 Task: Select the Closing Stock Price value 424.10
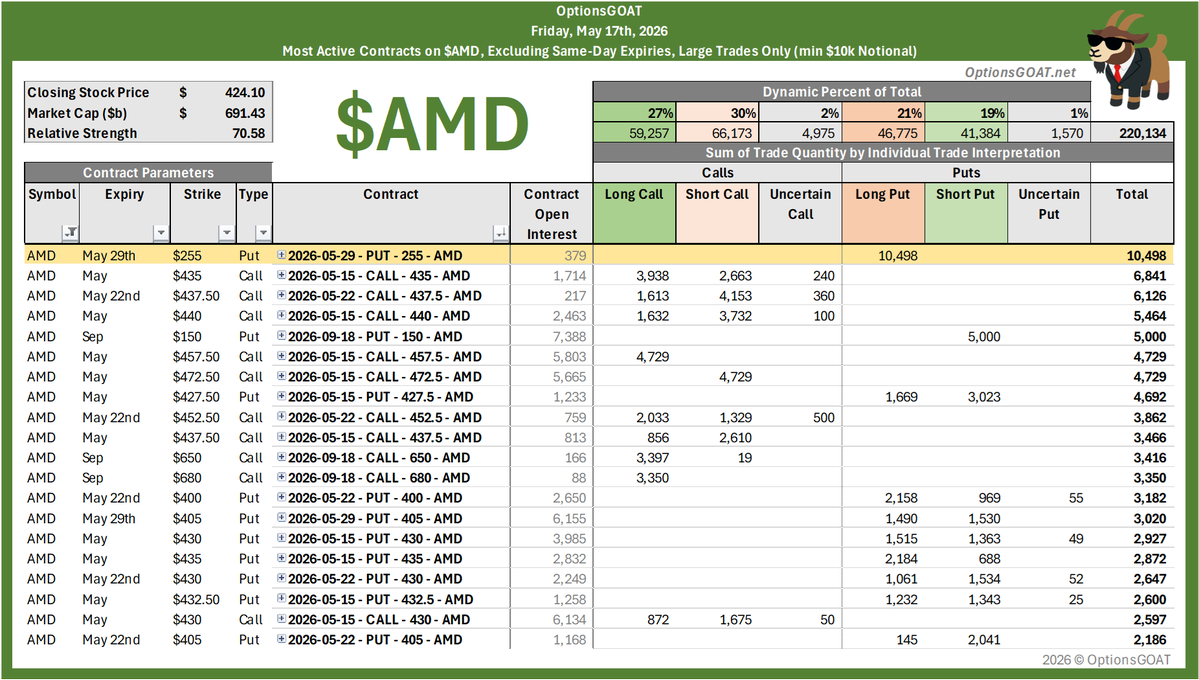coord(245,93)
